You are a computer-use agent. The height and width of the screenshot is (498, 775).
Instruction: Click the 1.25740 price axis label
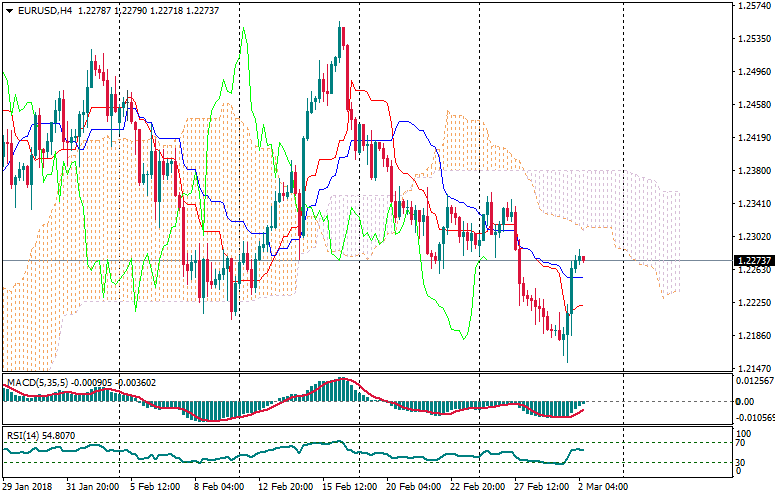[x=752, y=6]
